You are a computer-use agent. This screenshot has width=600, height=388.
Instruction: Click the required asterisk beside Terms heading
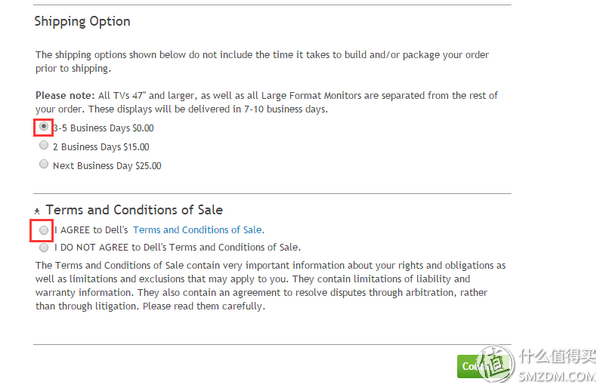[37, 211]
